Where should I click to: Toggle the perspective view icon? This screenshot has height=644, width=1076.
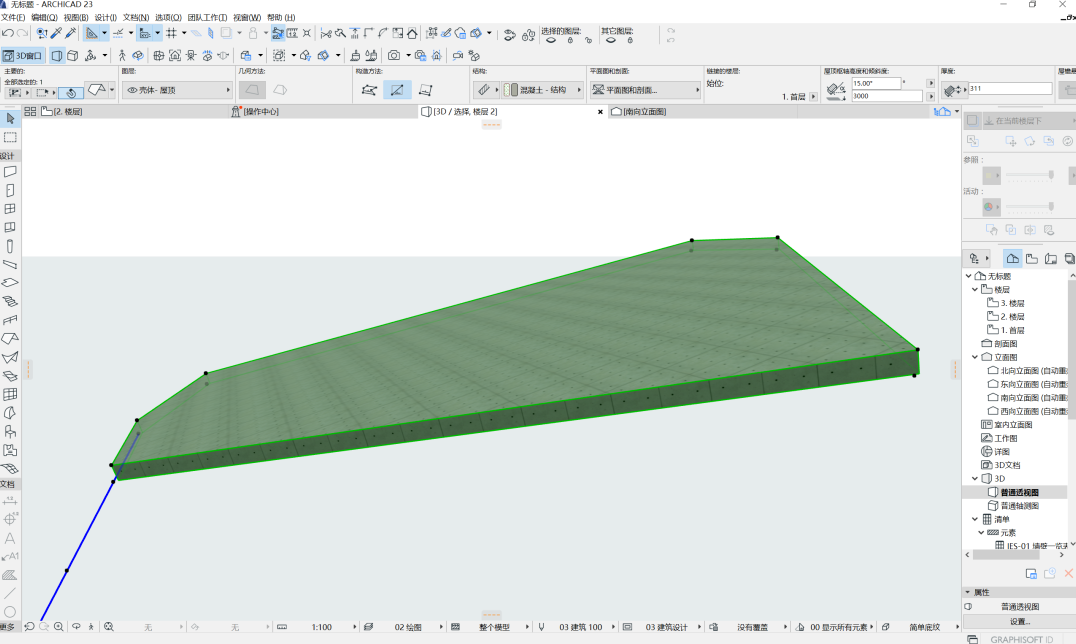click(x=58, y=56)
